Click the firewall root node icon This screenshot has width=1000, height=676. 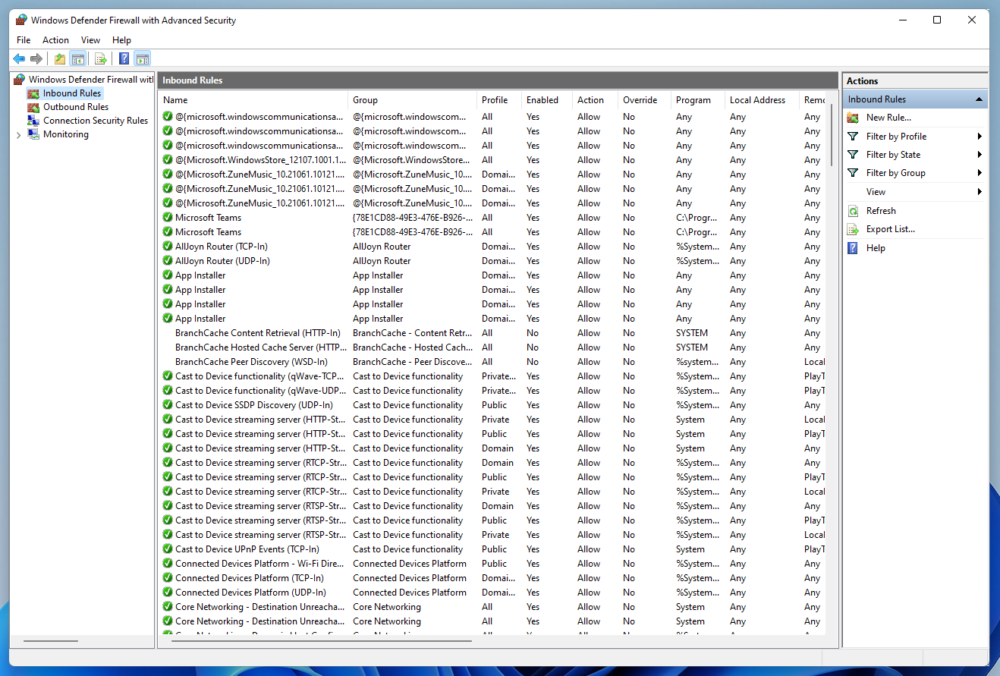point(19,79)
